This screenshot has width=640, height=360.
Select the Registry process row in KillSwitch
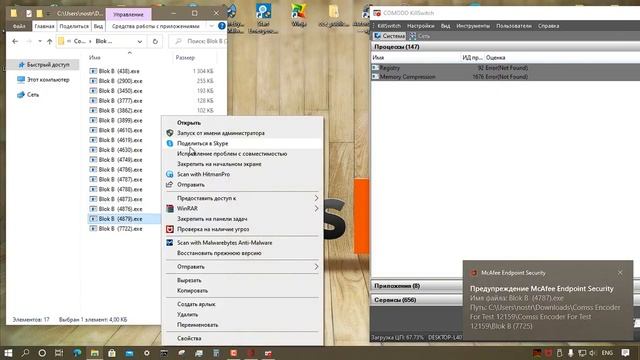point(505,68)
